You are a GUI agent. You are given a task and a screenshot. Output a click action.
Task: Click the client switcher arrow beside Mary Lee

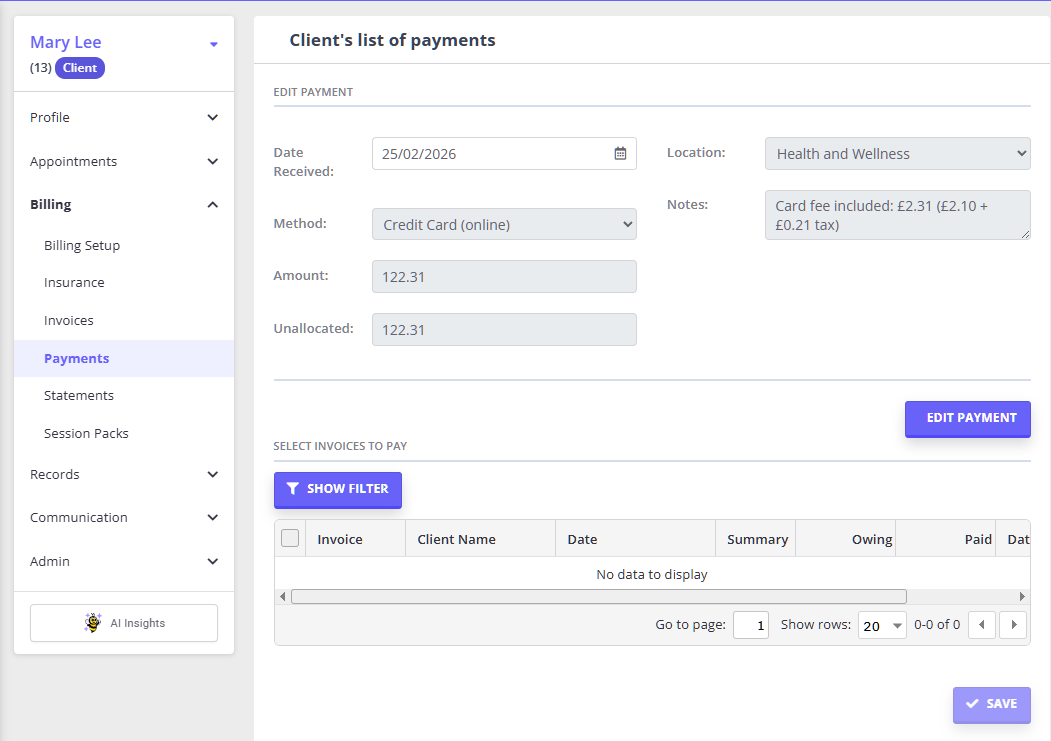(x=213, y=44)
